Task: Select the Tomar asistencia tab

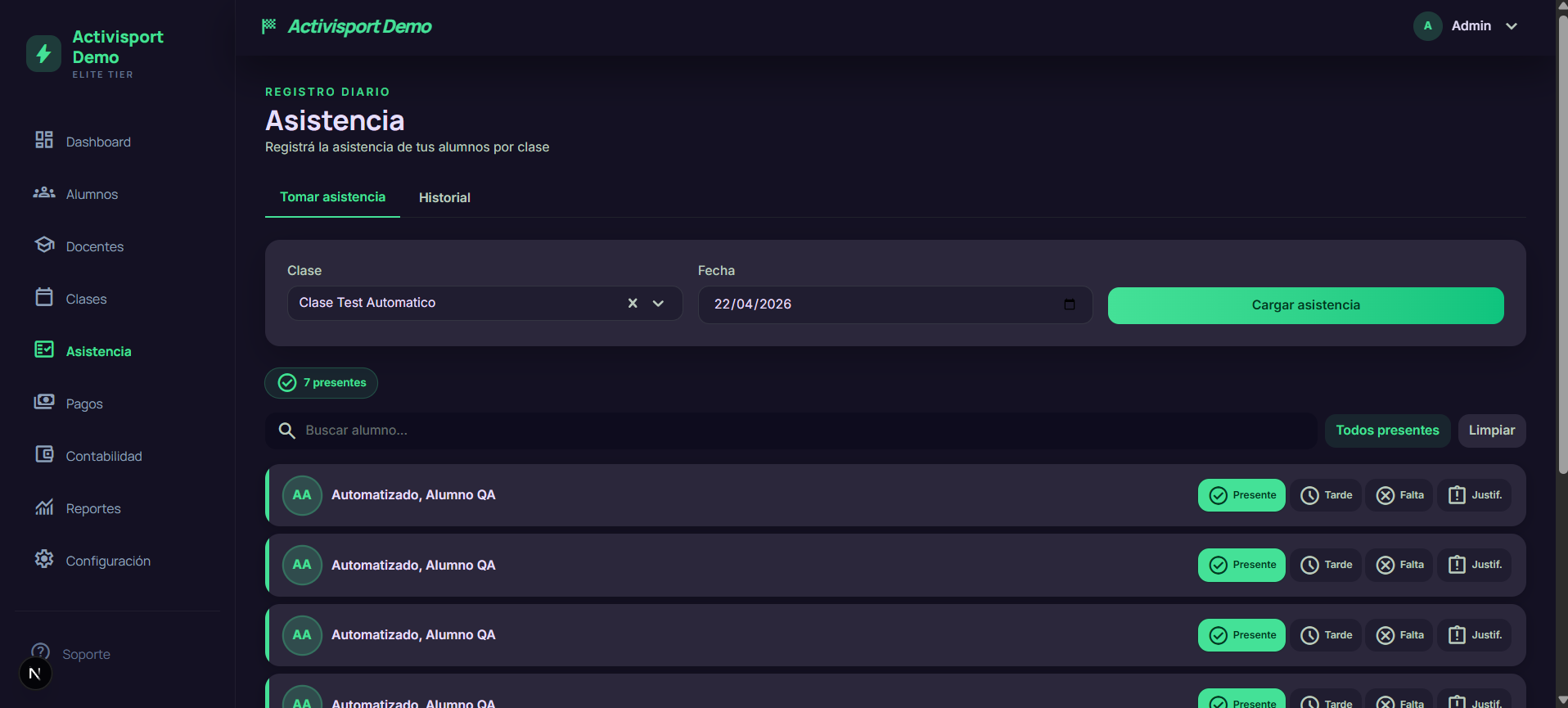Action: 332,197
